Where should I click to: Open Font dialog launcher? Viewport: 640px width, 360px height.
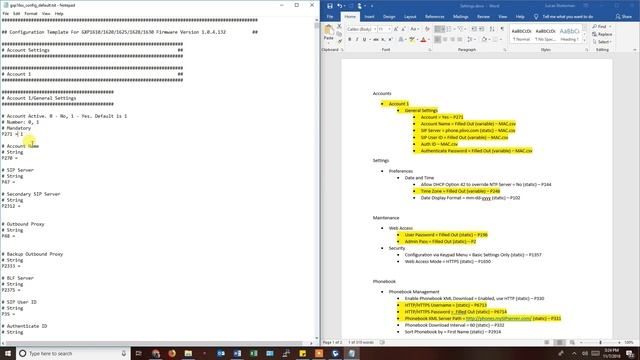(430, 50)
